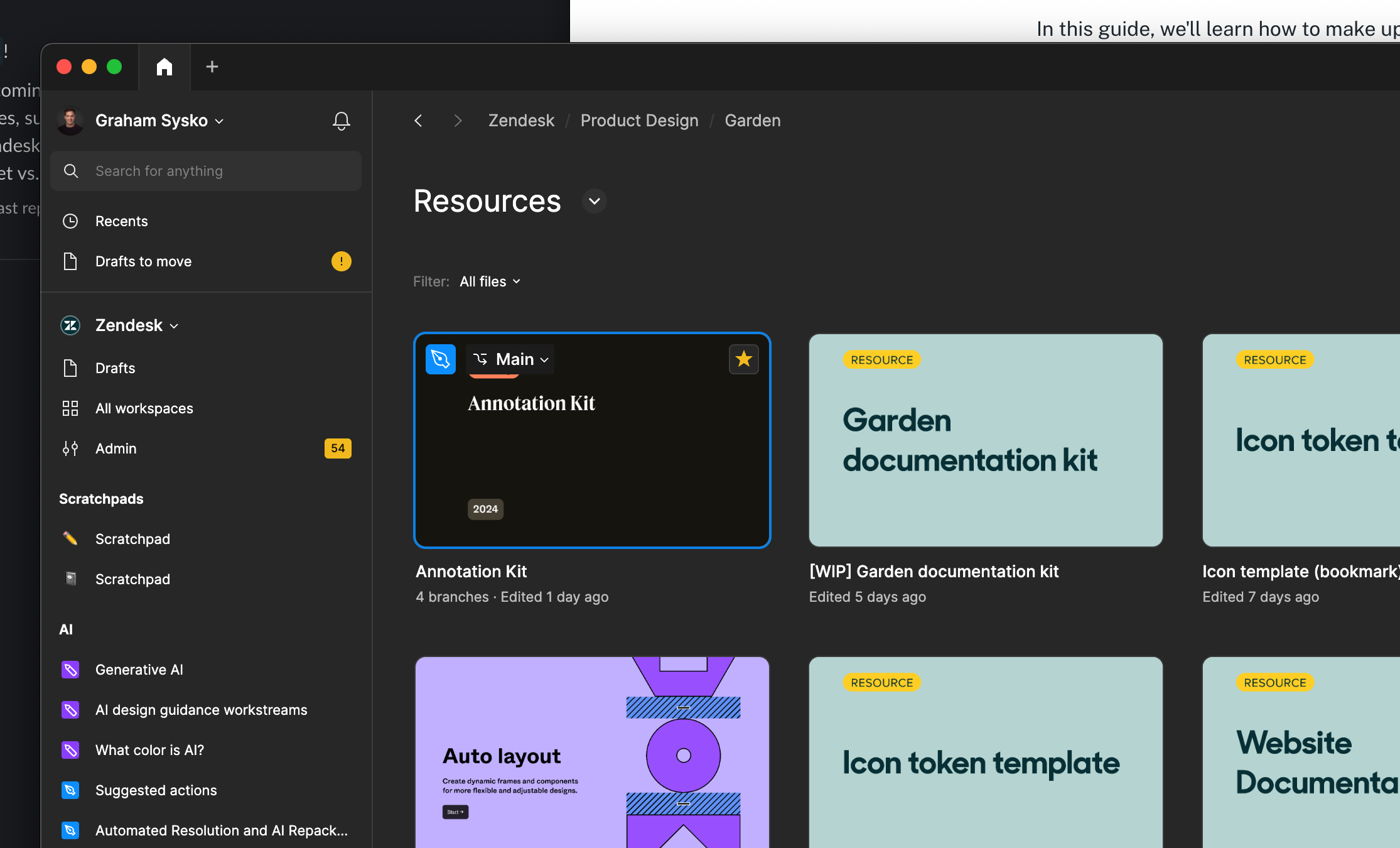
Task: Click the Suggested actions file icon
Action: tap(70, 790)
